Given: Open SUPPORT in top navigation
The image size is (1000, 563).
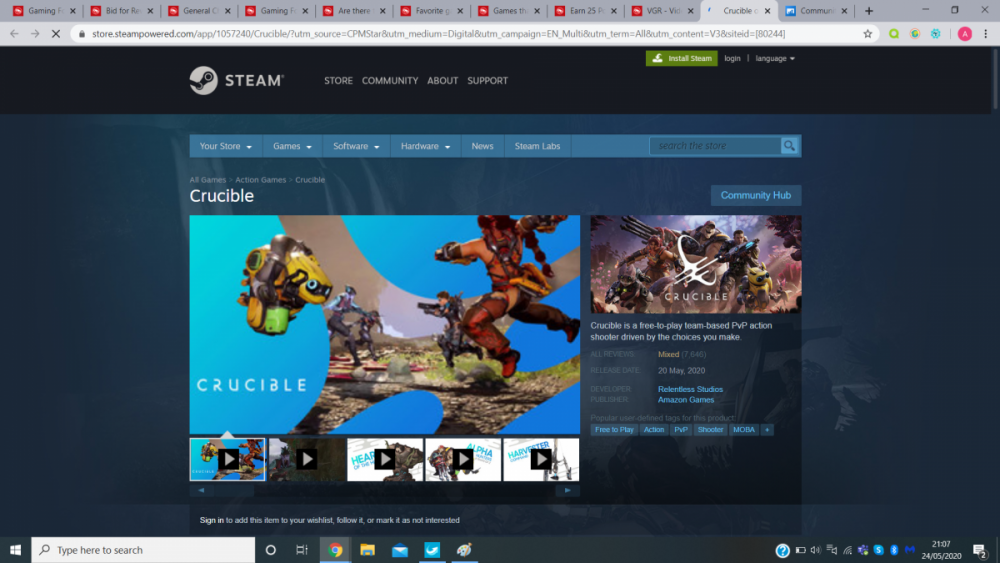Looking at the screenshot, I should [487, 80].
